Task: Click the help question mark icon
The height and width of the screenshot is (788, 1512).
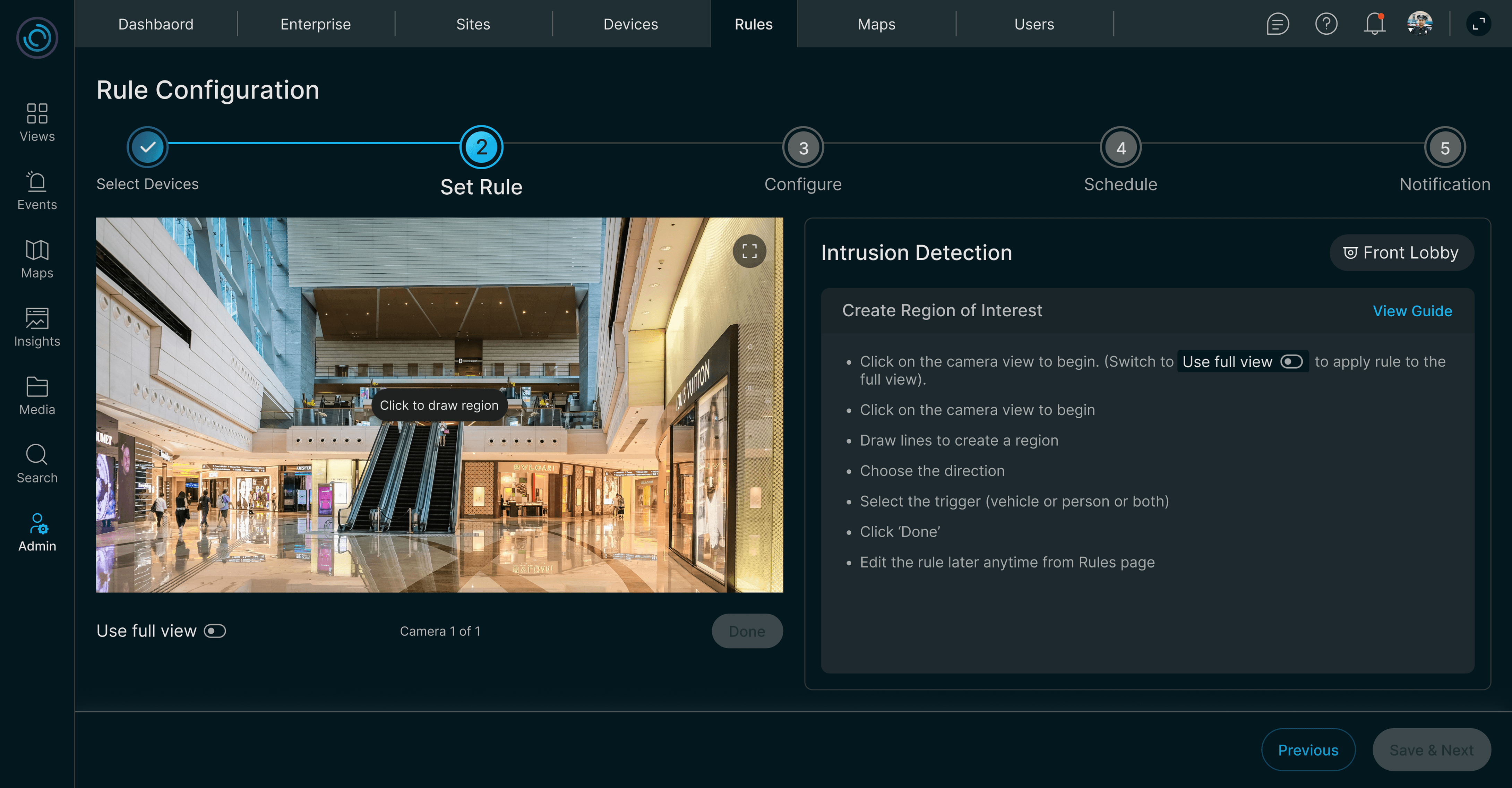Action: tap(1326, 24)
